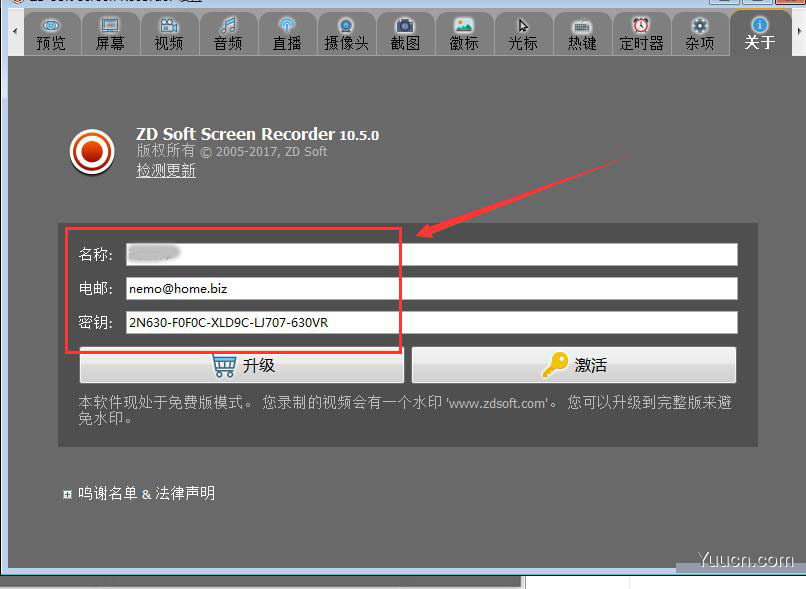This screenshot has height=589, width=806.
Task: Open the 视频 (Video) settings
Action: (x=169, y=32)
